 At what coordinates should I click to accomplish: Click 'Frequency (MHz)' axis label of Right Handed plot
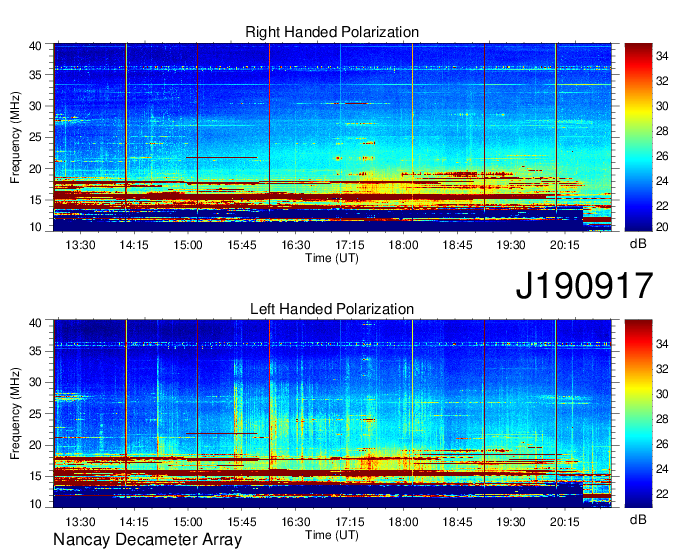tap(15, 137)
